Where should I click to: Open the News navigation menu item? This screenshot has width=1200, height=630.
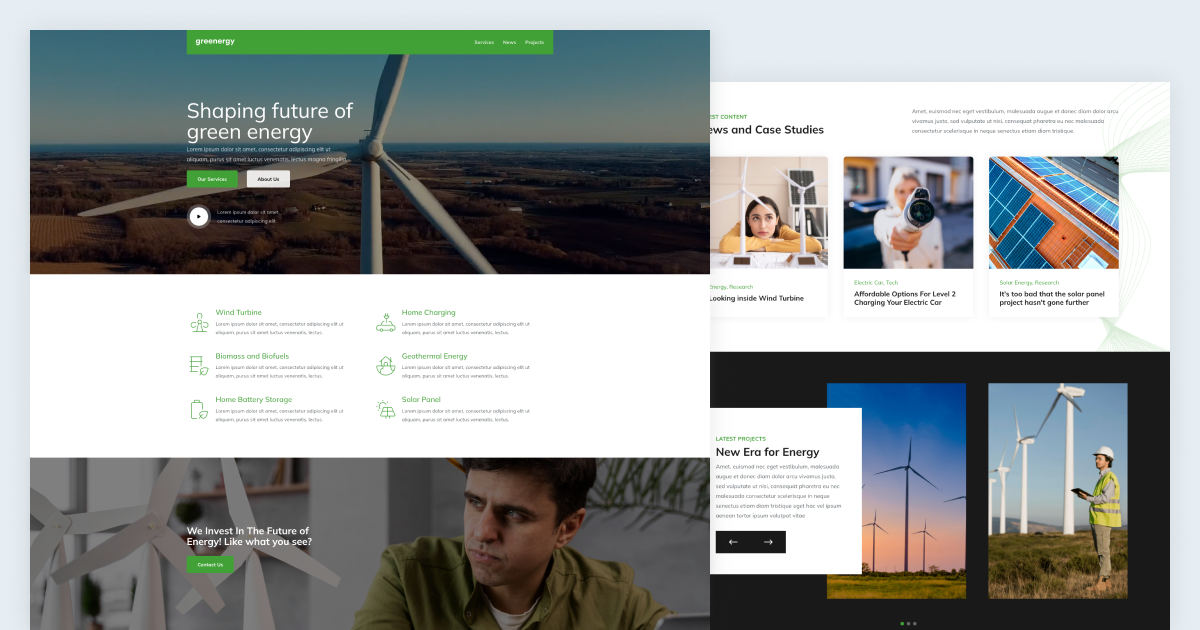click(509, 42)
